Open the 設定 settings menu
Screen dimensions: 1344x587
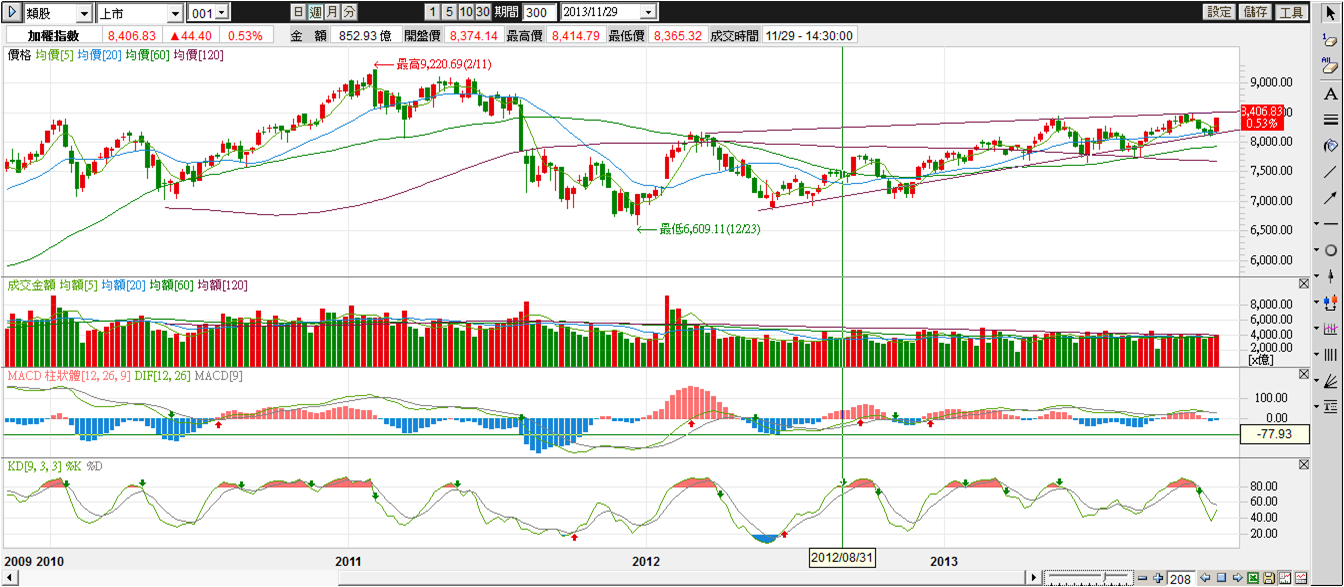pos(1220,12)
